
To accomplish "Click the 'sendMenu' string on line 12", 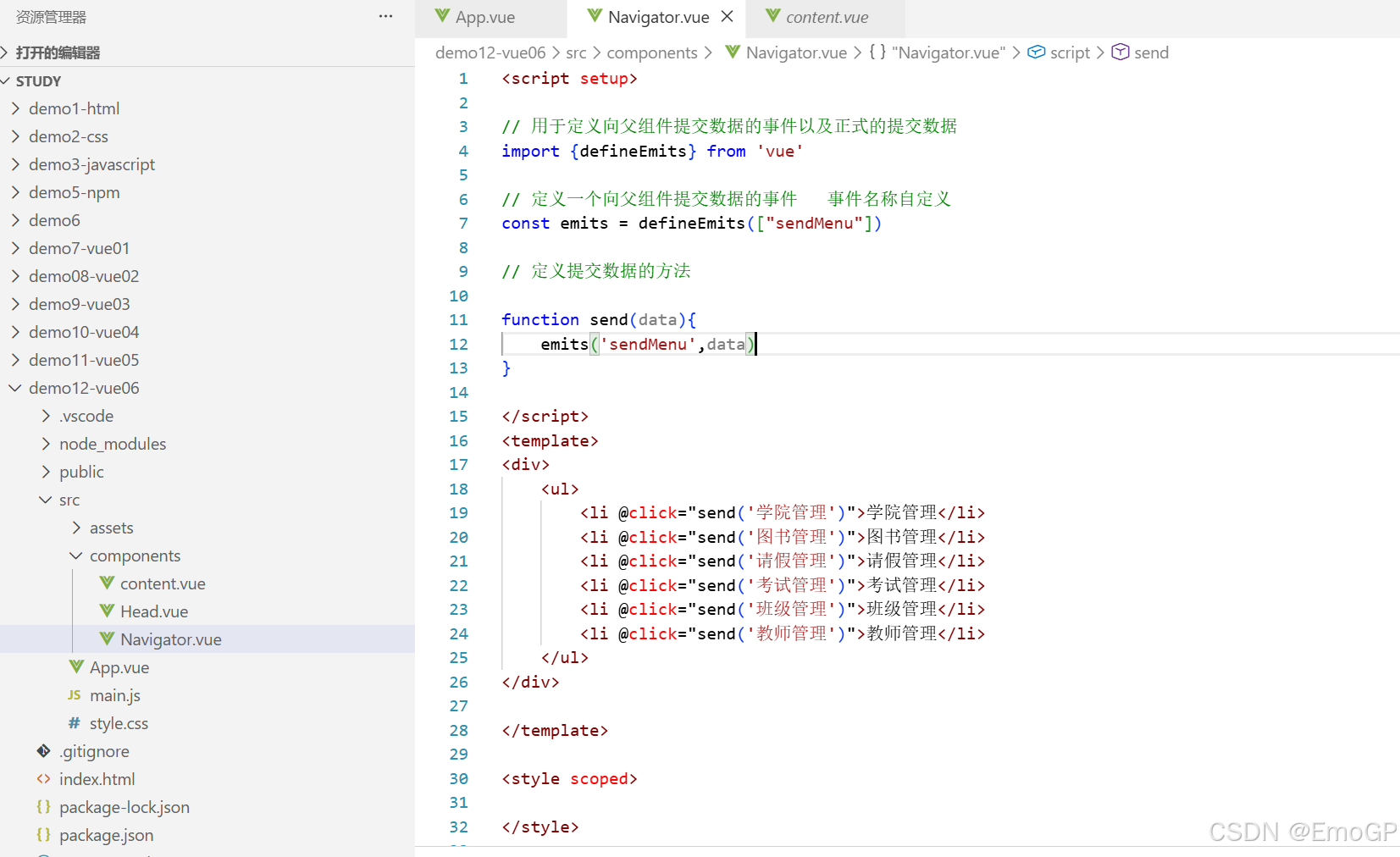I will click(648, 344).
